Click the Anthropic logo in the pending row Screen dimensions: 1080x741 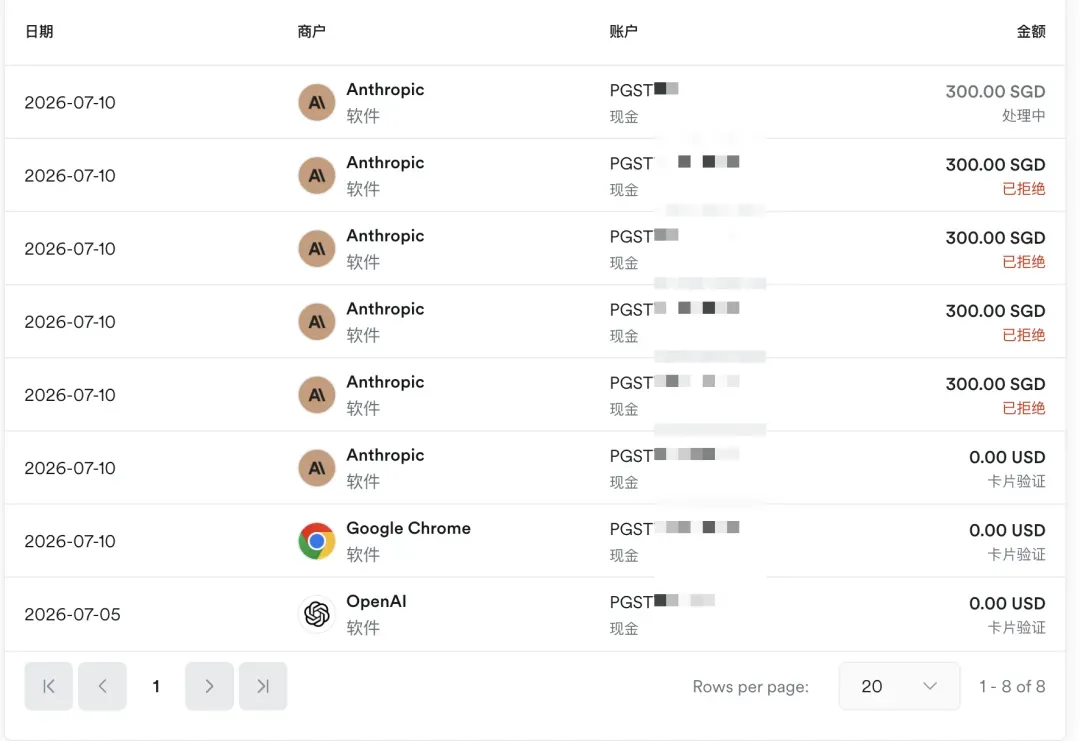pos(316,103)
